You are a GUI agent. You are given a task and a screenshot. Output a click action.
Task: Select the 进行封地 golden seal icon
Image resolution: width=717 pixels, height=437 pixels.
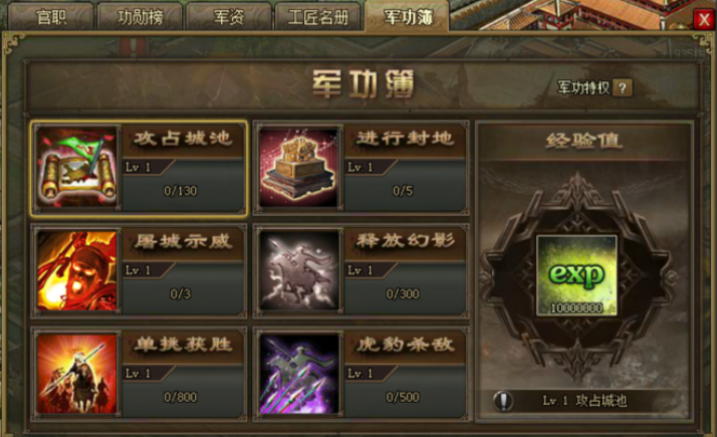[299, 168]
